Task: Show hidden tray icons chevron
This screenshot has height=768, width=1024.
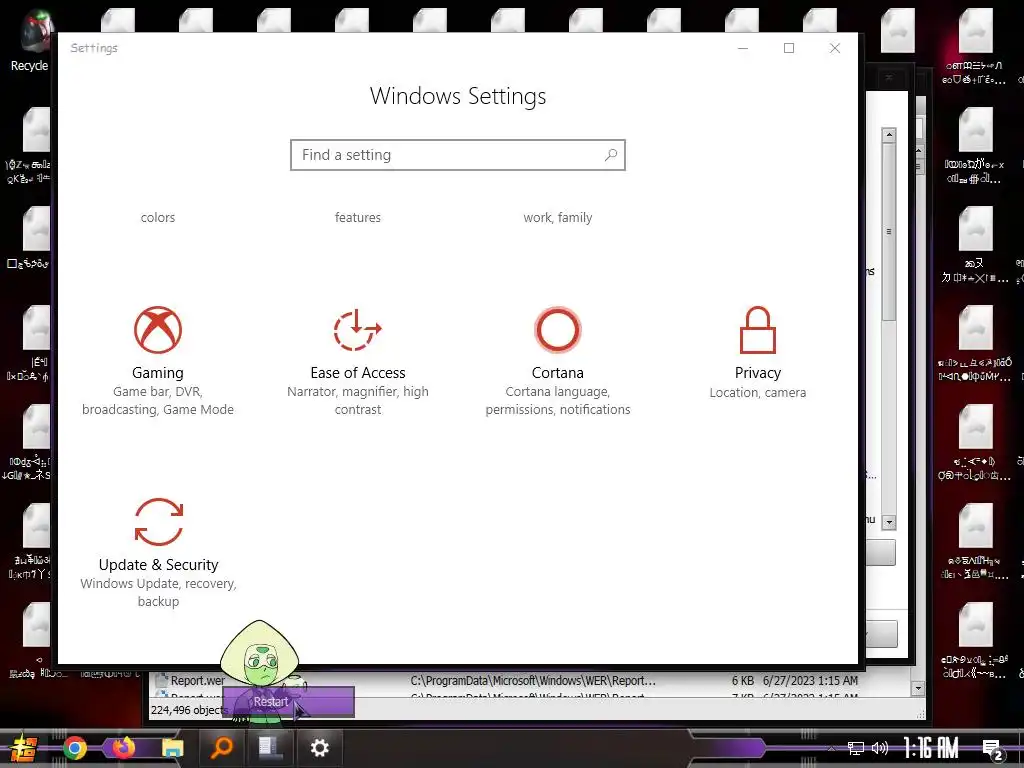Action: pos(831,748)
